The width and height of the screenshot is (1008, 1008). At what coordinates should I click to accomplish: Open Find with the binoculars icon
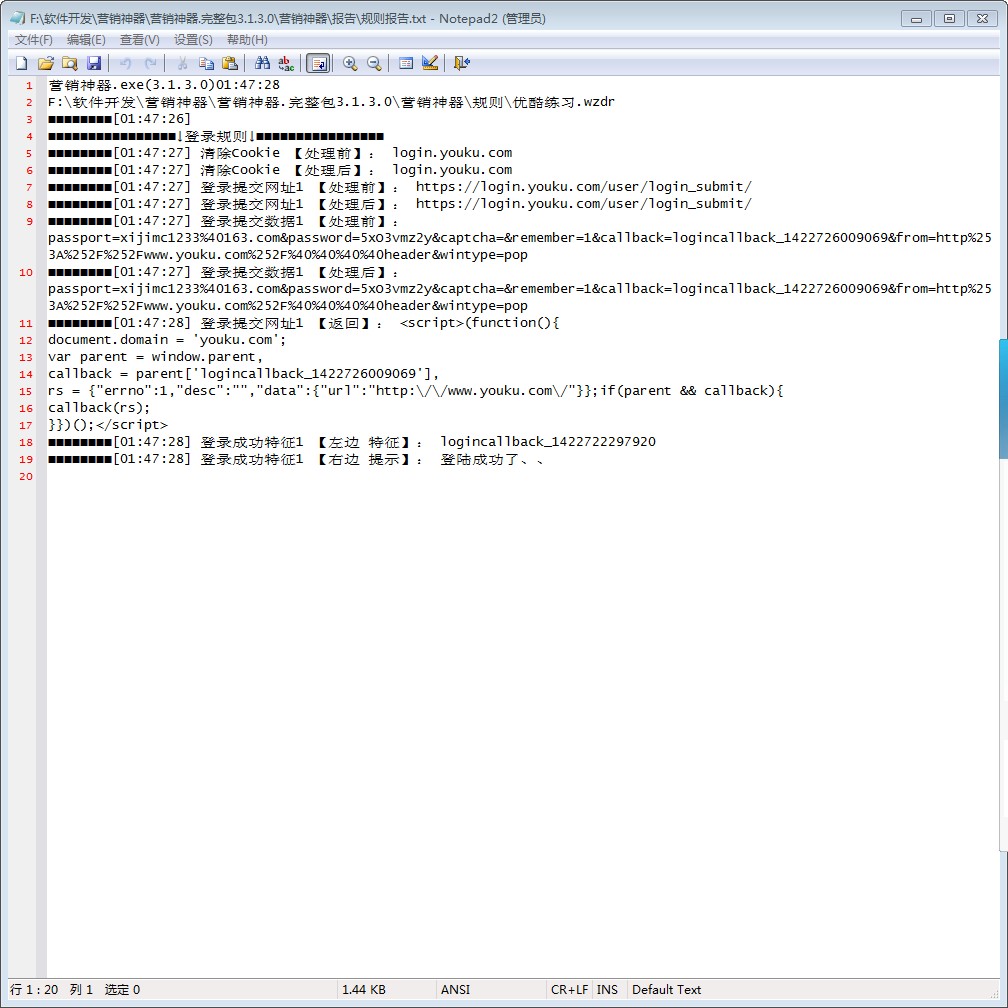[262, 63]
